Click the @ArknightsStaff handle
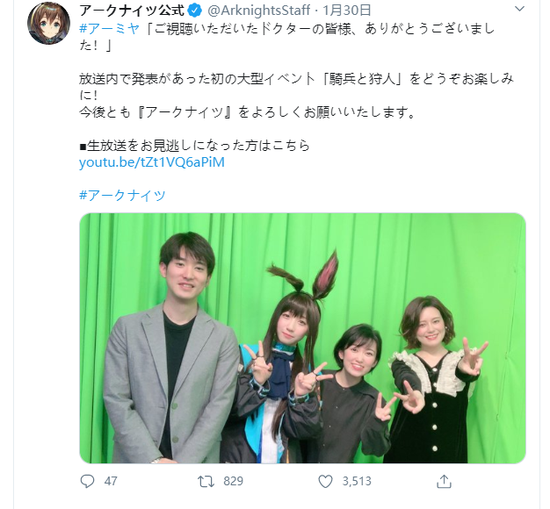 point(259,11)
